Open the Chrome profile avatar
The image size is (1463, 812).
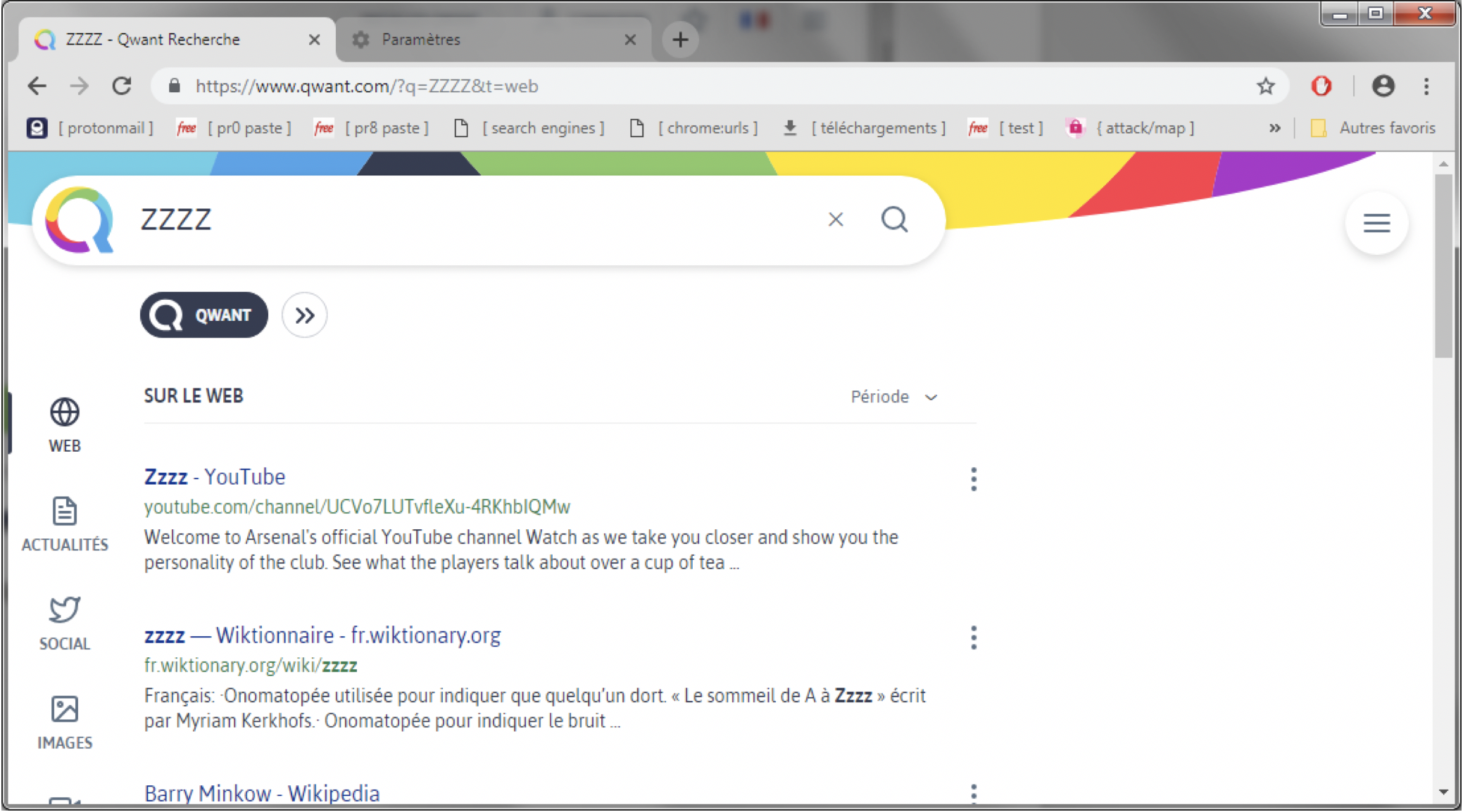[1383, 86]
